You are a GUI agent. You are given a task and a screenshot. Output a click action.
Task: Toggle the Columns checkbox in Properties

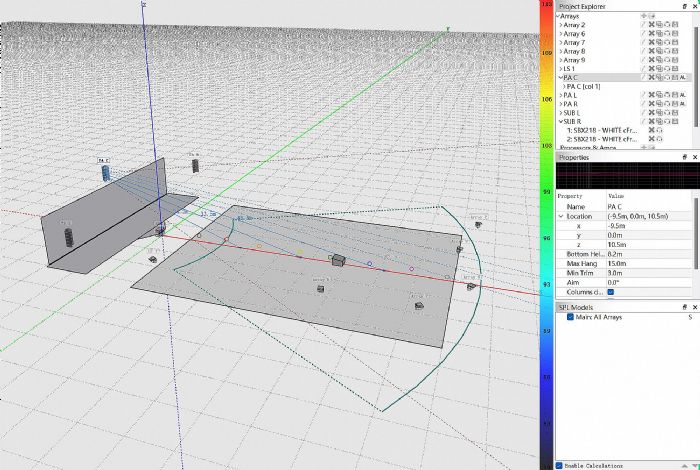[611, 291]
